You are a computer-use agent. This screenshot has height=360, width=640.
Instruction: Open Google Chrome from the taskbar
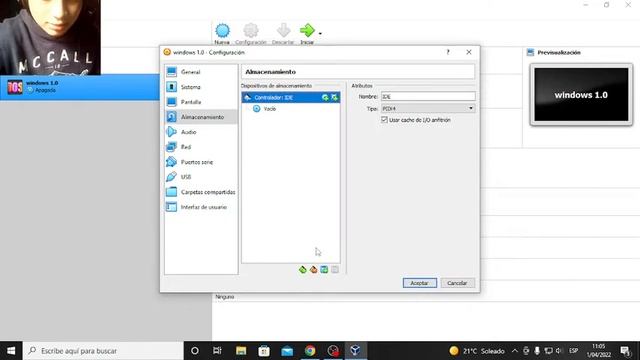click(310, 351)
